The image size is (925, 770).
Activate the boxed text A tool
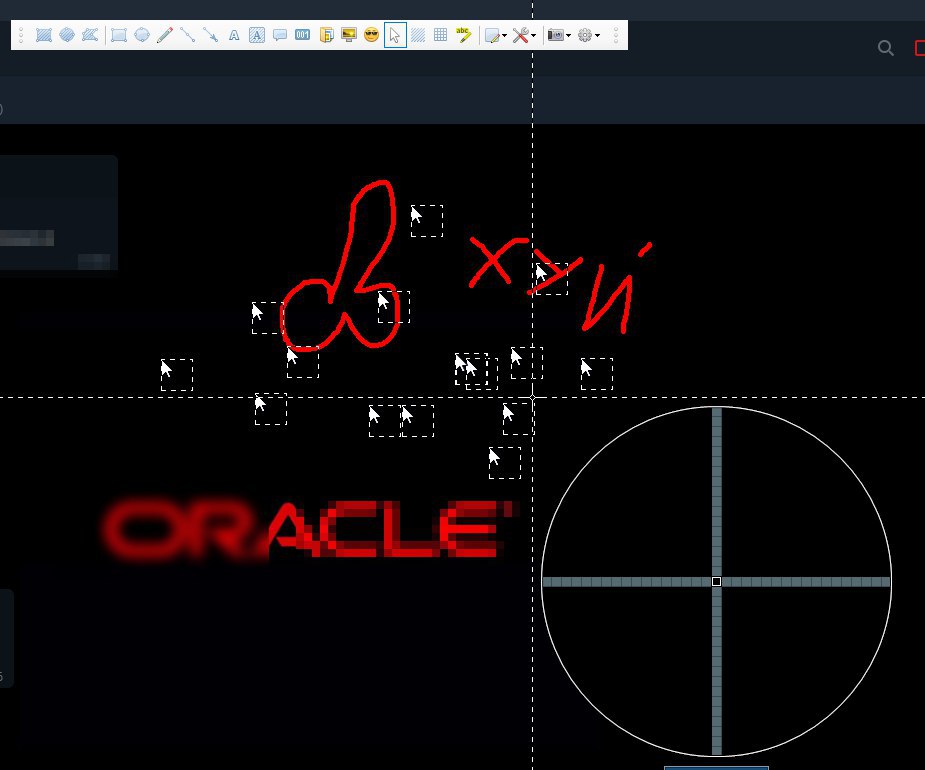(257, 35)
